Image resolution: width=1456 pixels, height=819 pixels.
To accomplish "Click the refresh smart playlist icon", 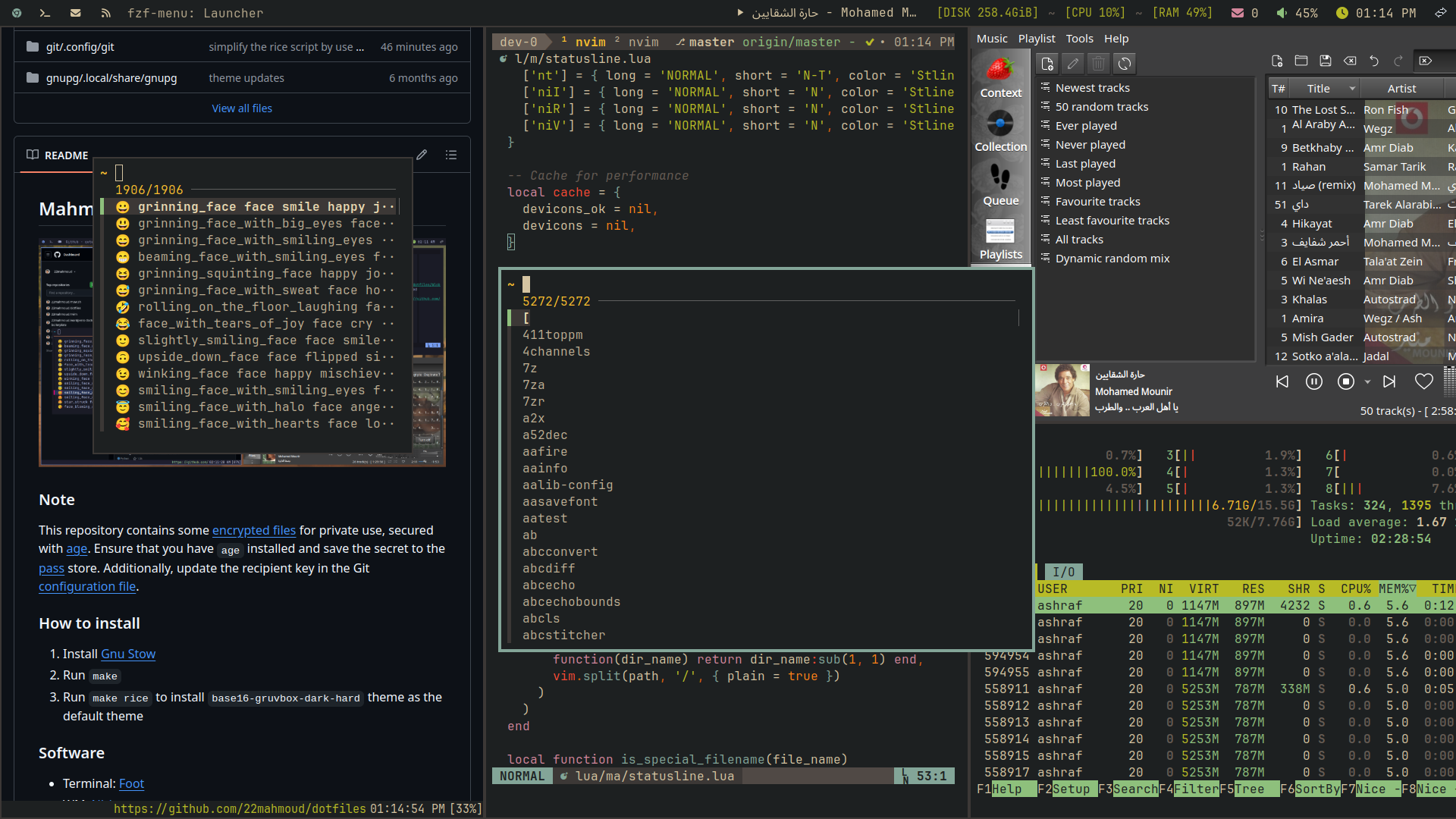I will pos(1125,64).
